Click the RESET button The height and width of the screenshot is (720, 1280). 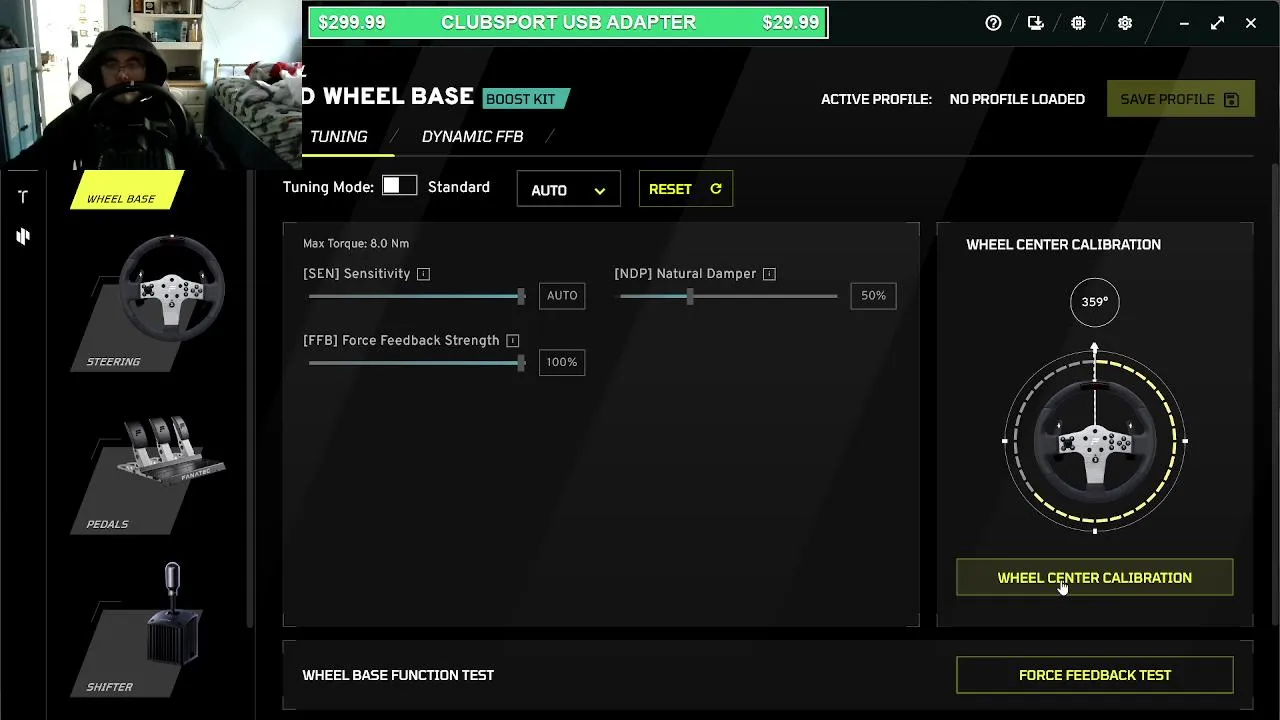pyautogui.click(x=685, y=189)
